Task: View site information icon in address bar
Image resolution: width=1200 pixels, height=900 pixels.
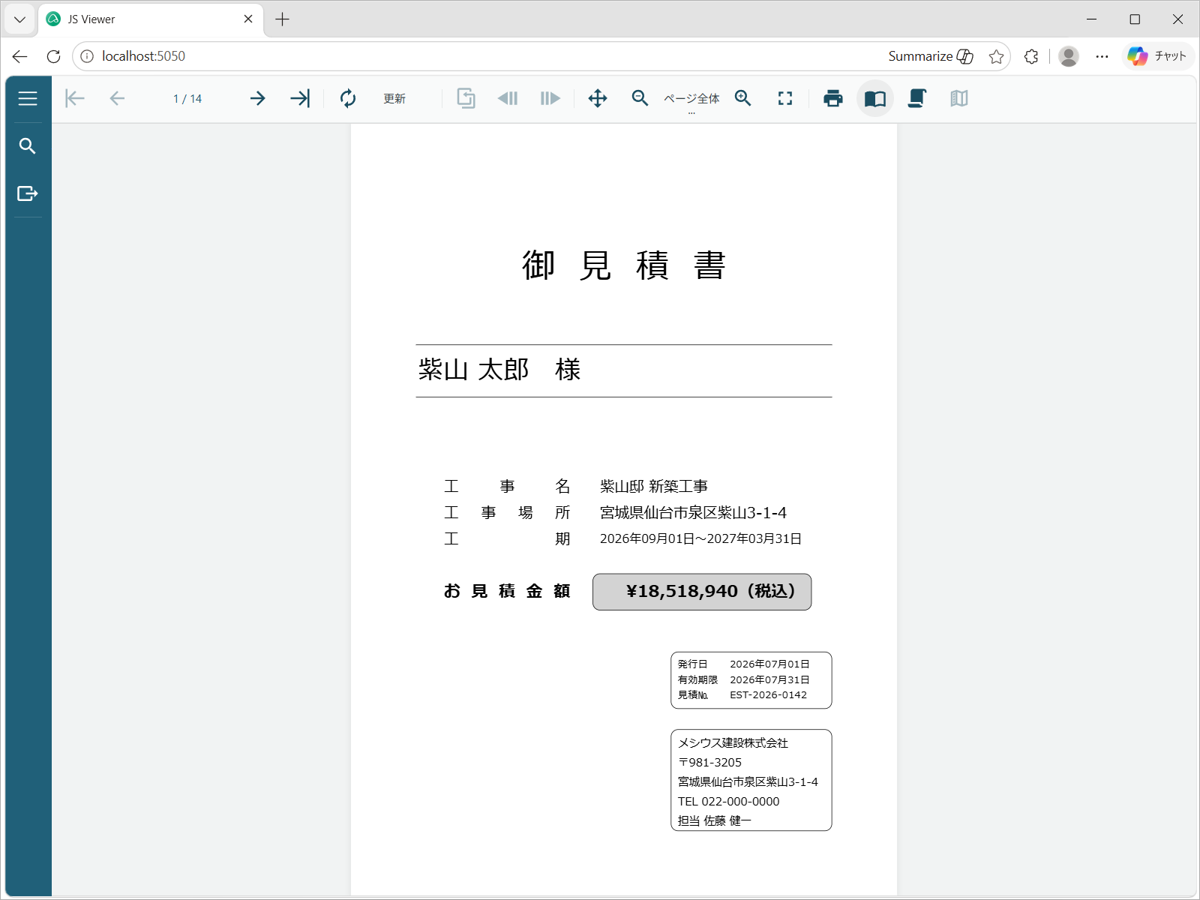Action: pyautogui.click(x=87, y=56)
